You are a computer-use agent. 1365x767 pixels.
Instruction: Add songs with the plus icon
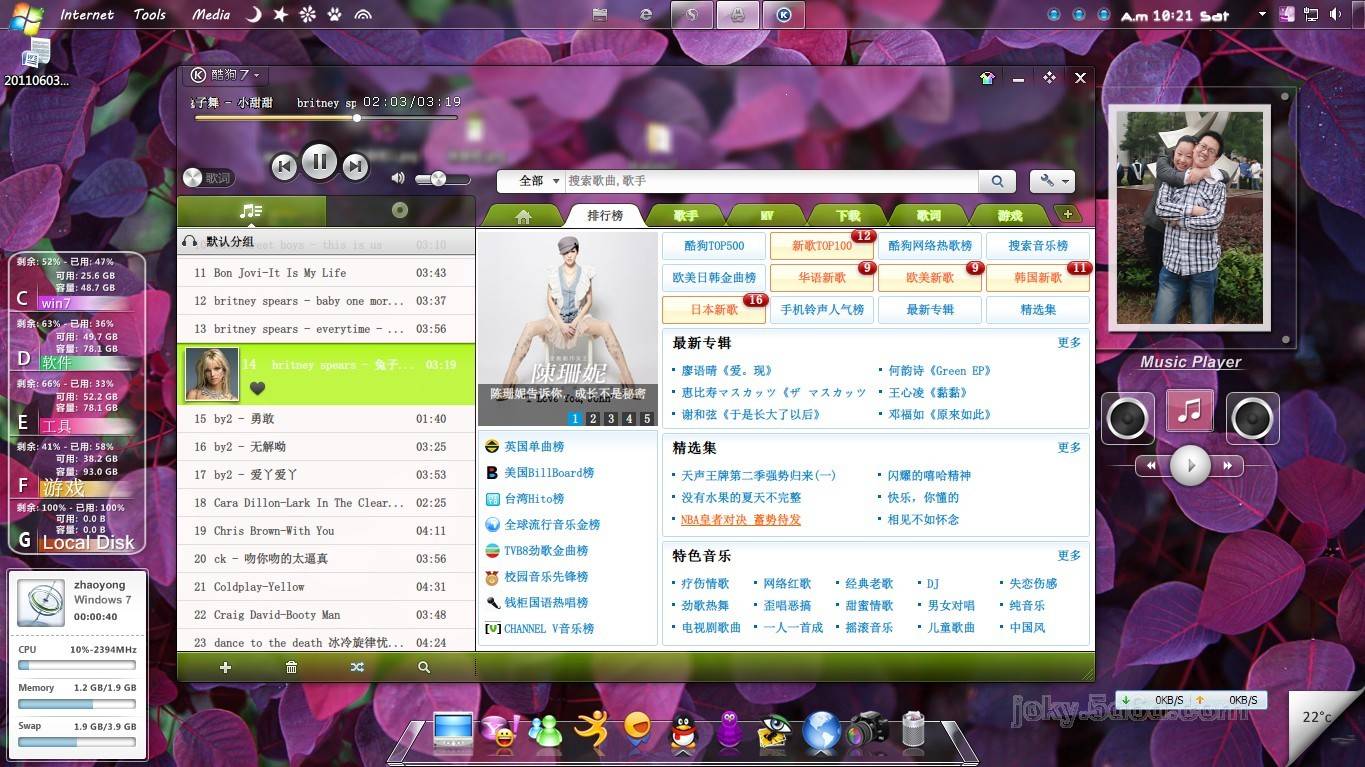click(x=225, y=667)
